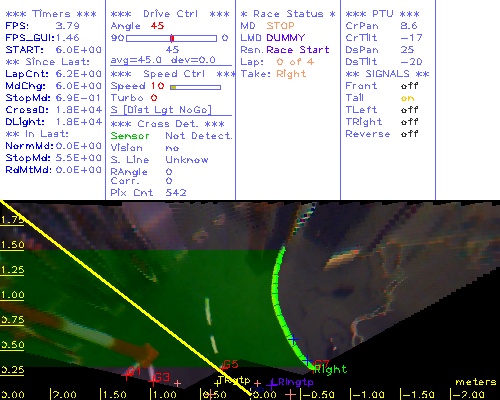The image size is (500, 400).
Task: Click the blue LRIngtp cross marker
Action: pos(272,385)
